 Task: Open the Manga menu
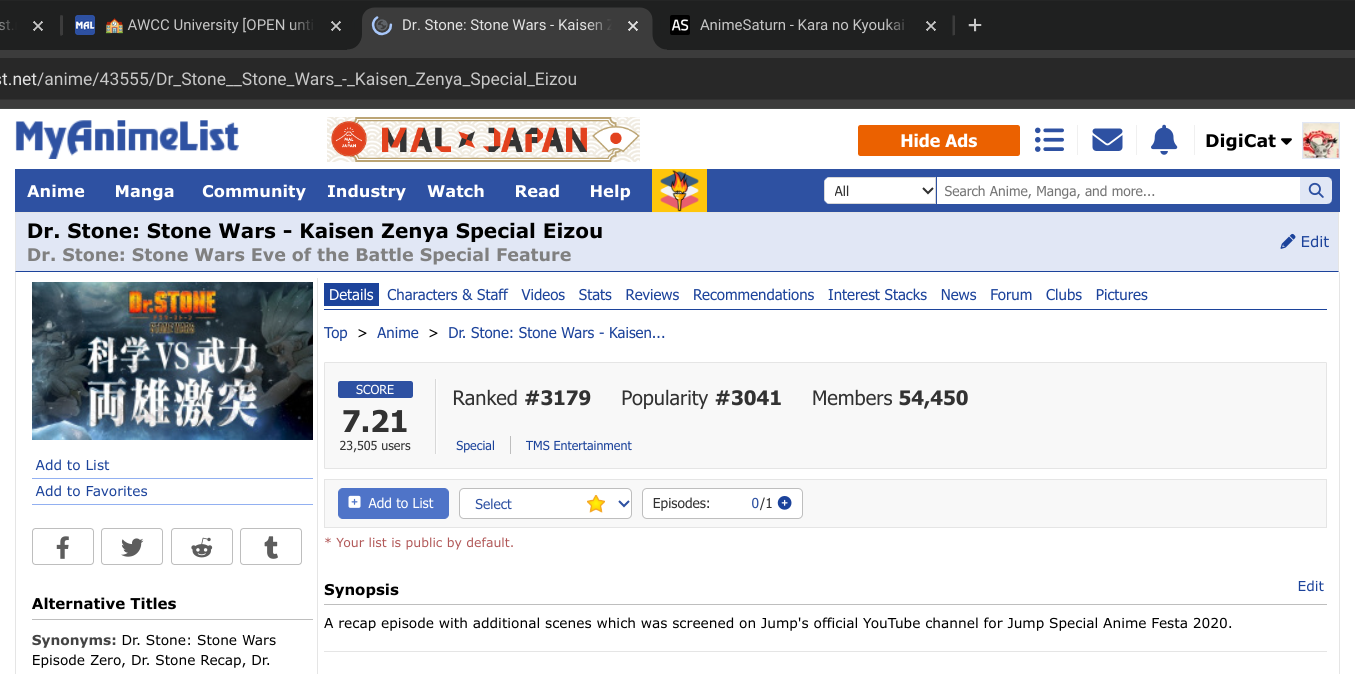pyautogui.click(x=144, y=191)
